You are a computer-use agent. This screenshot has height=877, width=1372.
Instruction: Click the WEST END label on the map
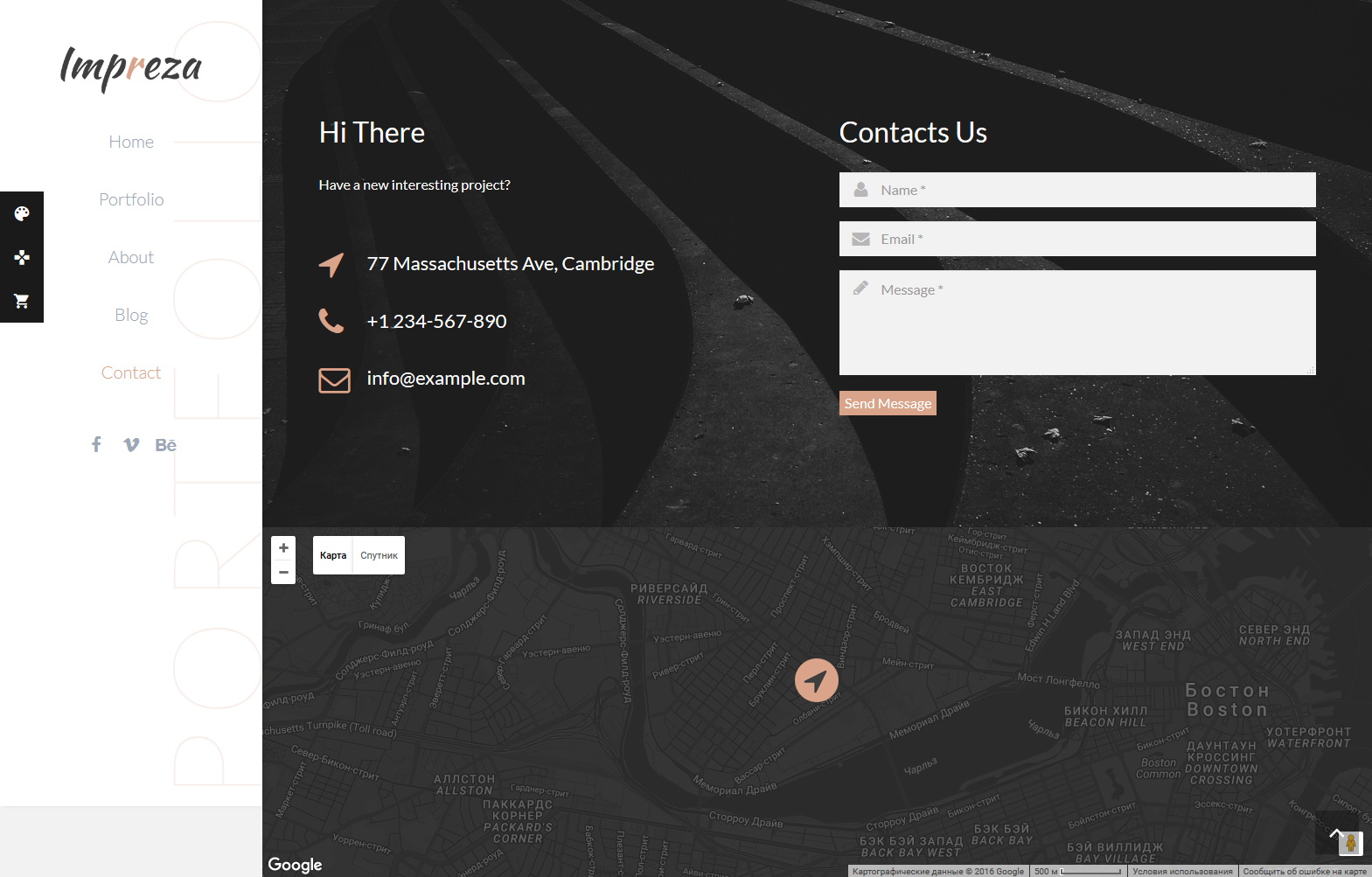point(1153,646)
